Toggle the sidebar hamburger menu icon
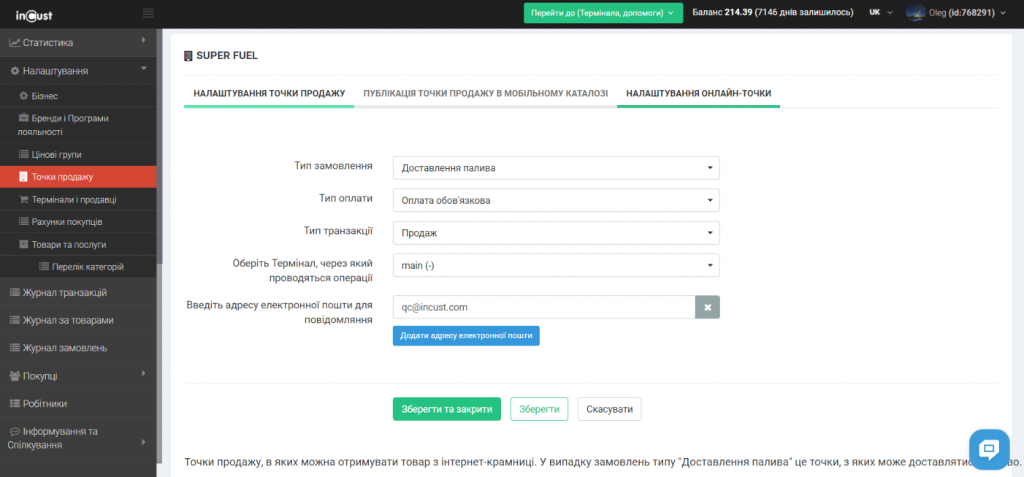Viewport: 1024px width, 477px height. [x=149, y=13]
